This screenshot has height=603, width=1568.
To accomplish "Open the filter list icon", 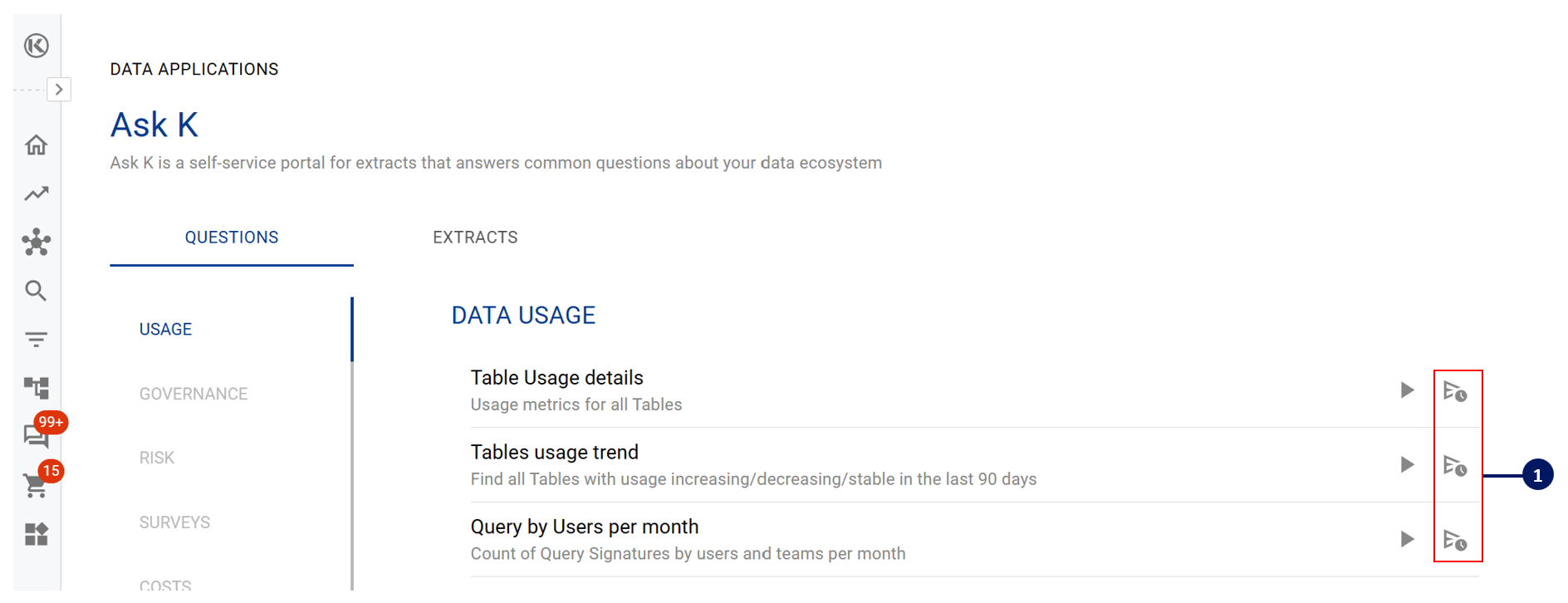I will pos(37,339).
